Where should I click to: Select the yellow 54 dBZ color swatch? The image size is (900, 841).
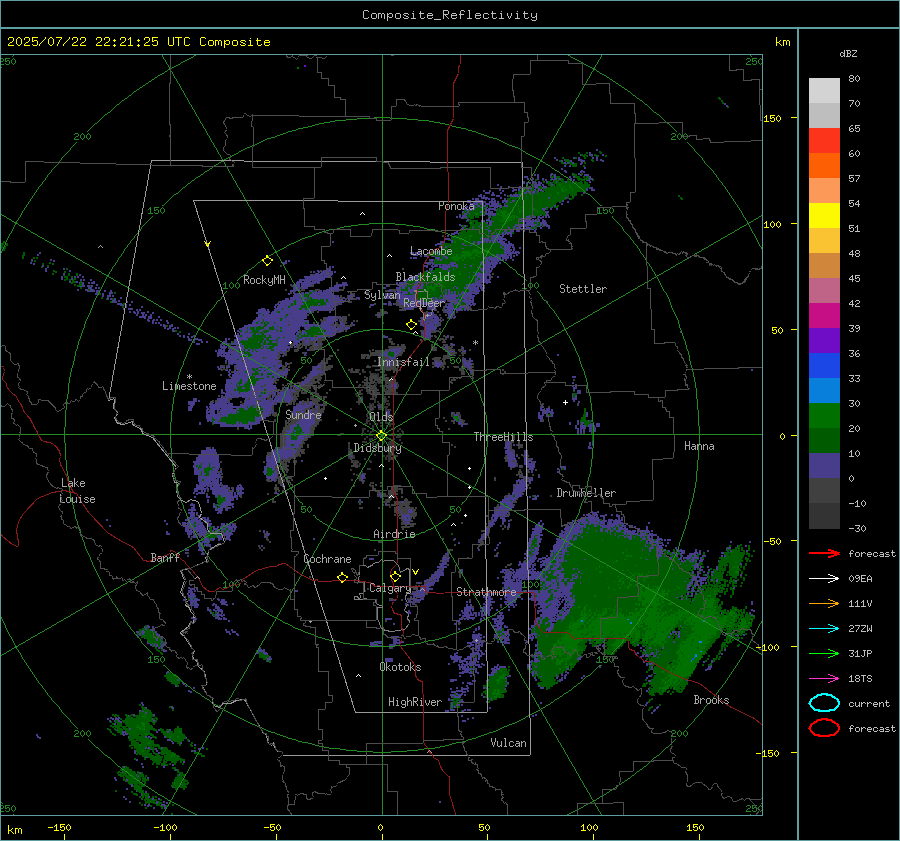pos(824,215)
